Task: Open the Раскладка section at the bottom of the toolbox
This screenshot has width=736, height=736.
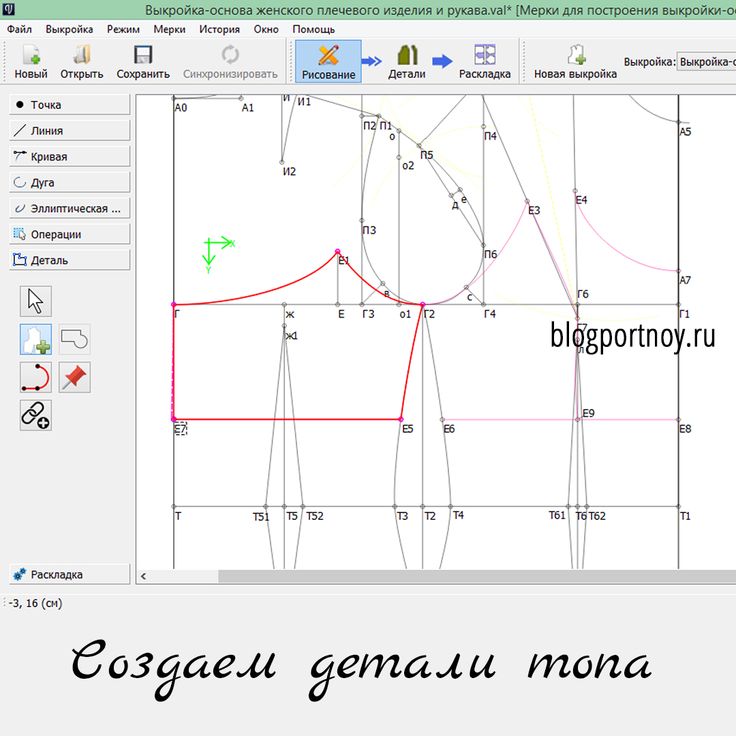Action: (x=69, y=574)
